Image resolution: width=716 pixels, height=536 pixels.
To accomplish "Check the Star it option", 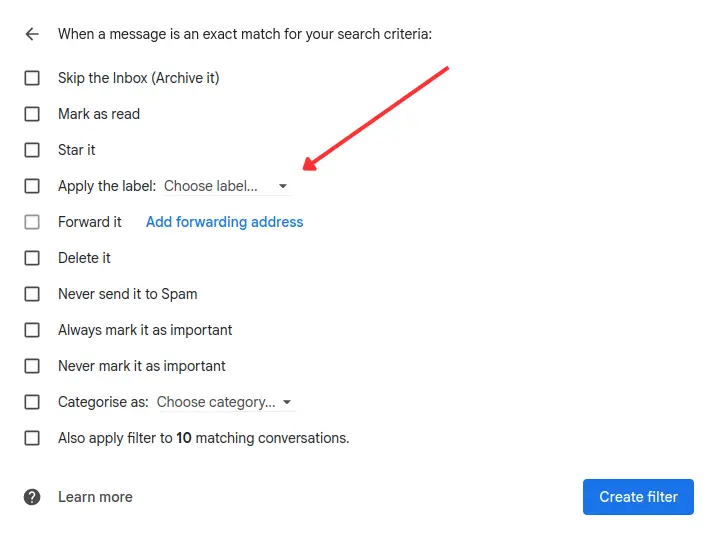I will [32, 150].
